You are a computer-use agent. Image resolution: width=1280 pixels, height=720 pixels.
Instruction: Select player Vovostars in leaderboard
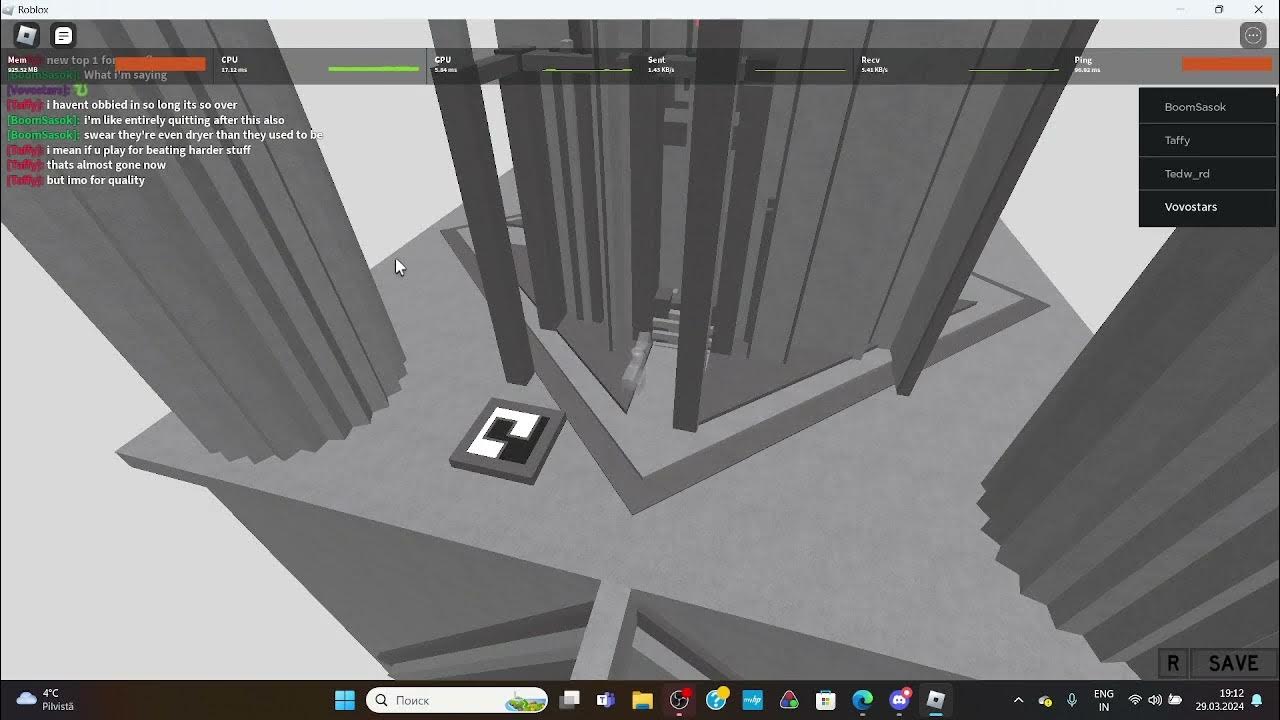[1207, 207]
